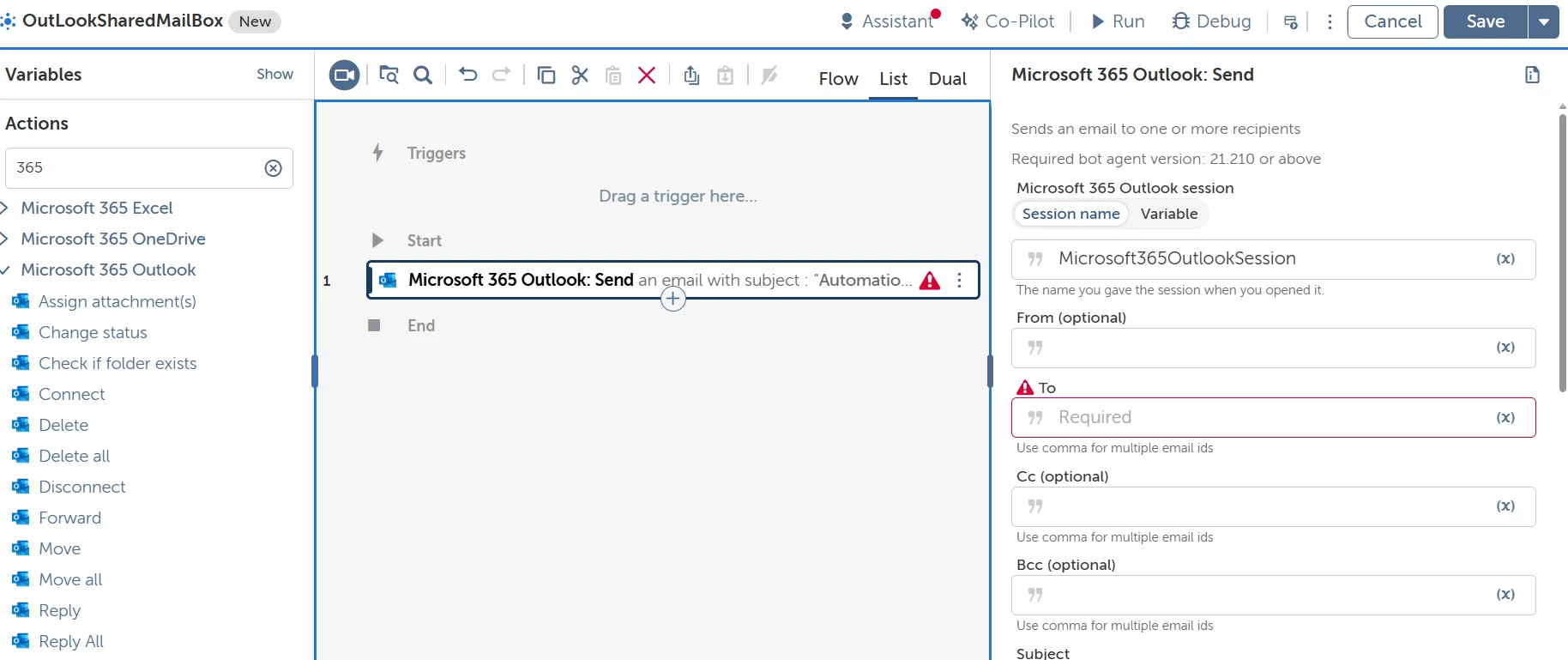The image size is (1568, 660).
Task: Run the bot
Action: (x=1118, y=21)
